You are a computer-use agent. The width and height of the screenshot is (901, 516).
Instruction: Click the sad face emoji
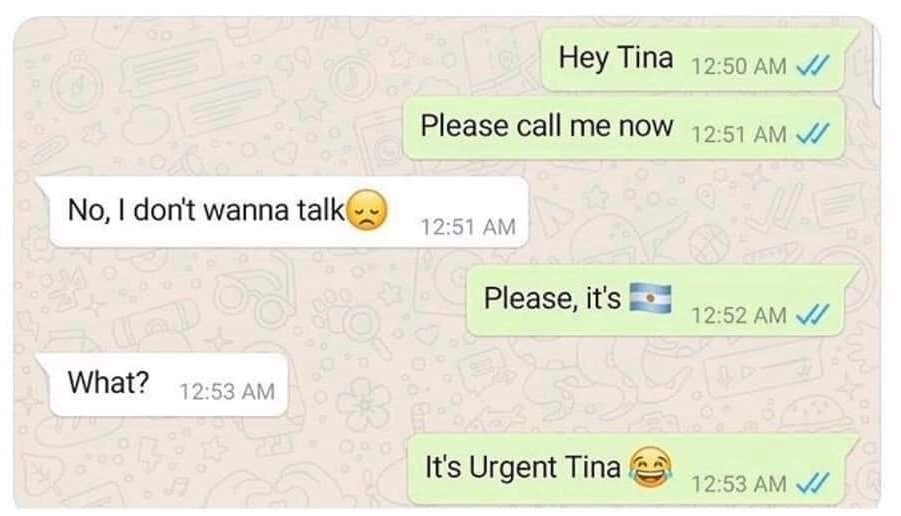(368, 210)
